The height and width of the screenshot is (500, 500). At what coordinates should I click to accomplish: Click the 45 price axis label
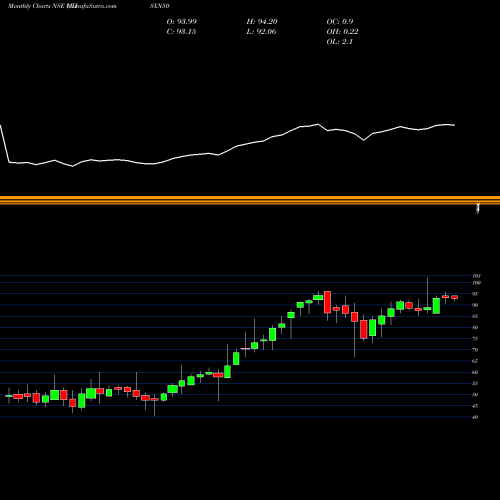coord(475,406)
